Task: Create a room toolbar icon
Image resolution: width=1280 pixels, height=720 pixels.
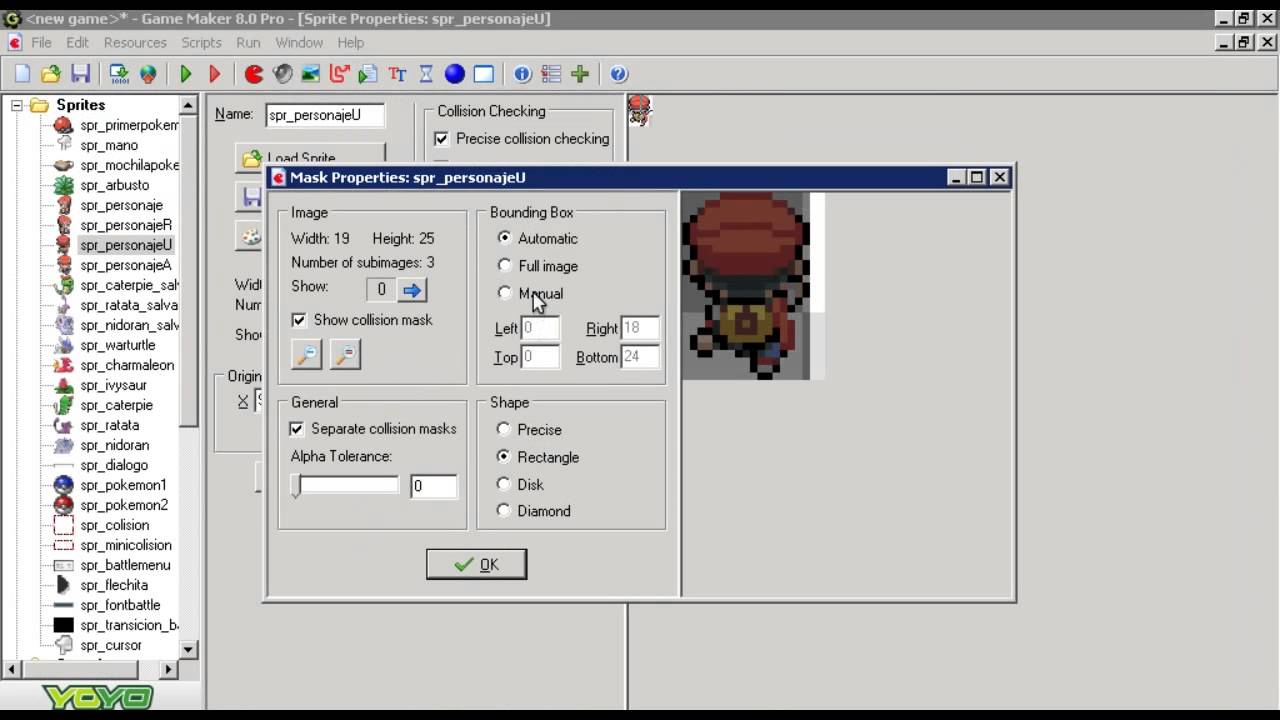Action: 484,74
